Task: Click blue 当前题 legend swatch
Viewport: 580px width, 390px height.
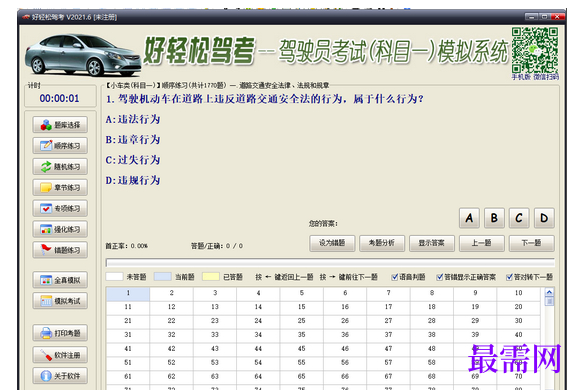Action: [162, 276]
